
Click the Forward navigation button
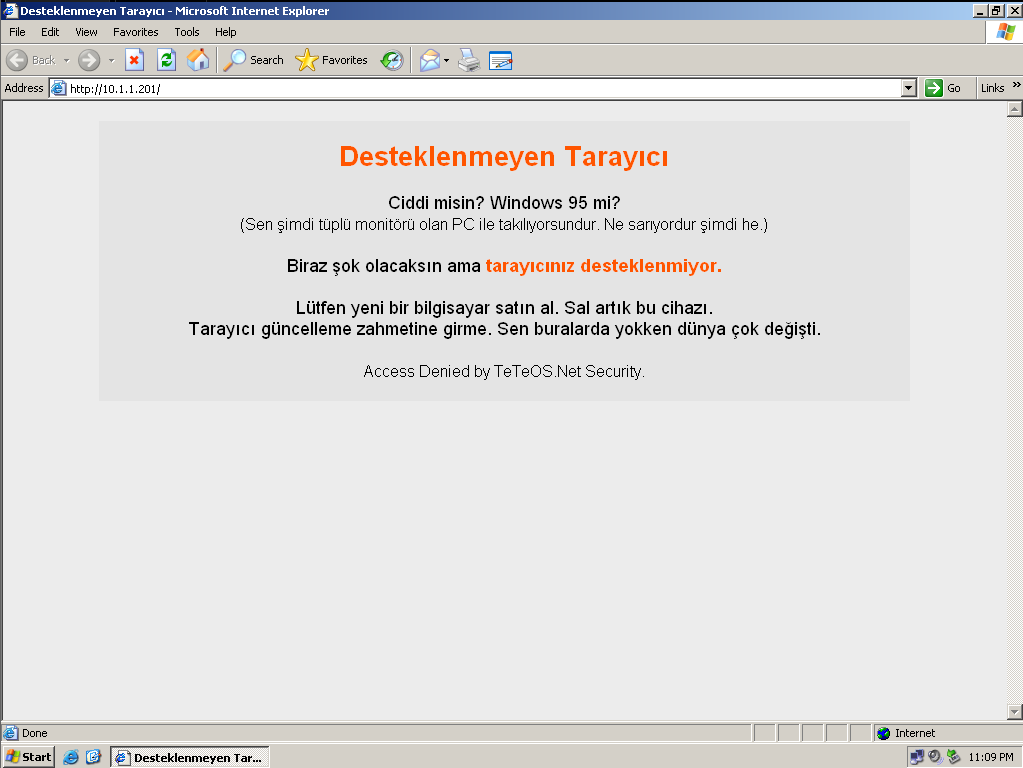click(89, 61)
